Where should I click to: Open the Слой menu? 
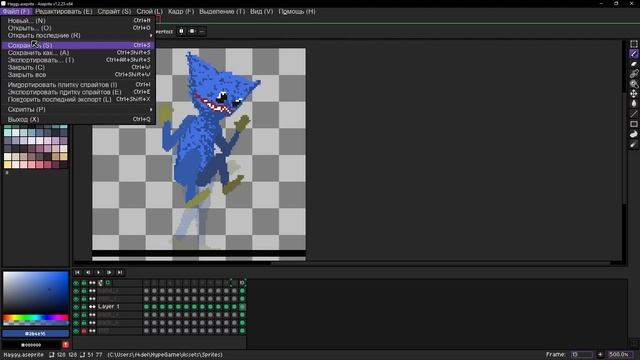(x=149, y=11)
